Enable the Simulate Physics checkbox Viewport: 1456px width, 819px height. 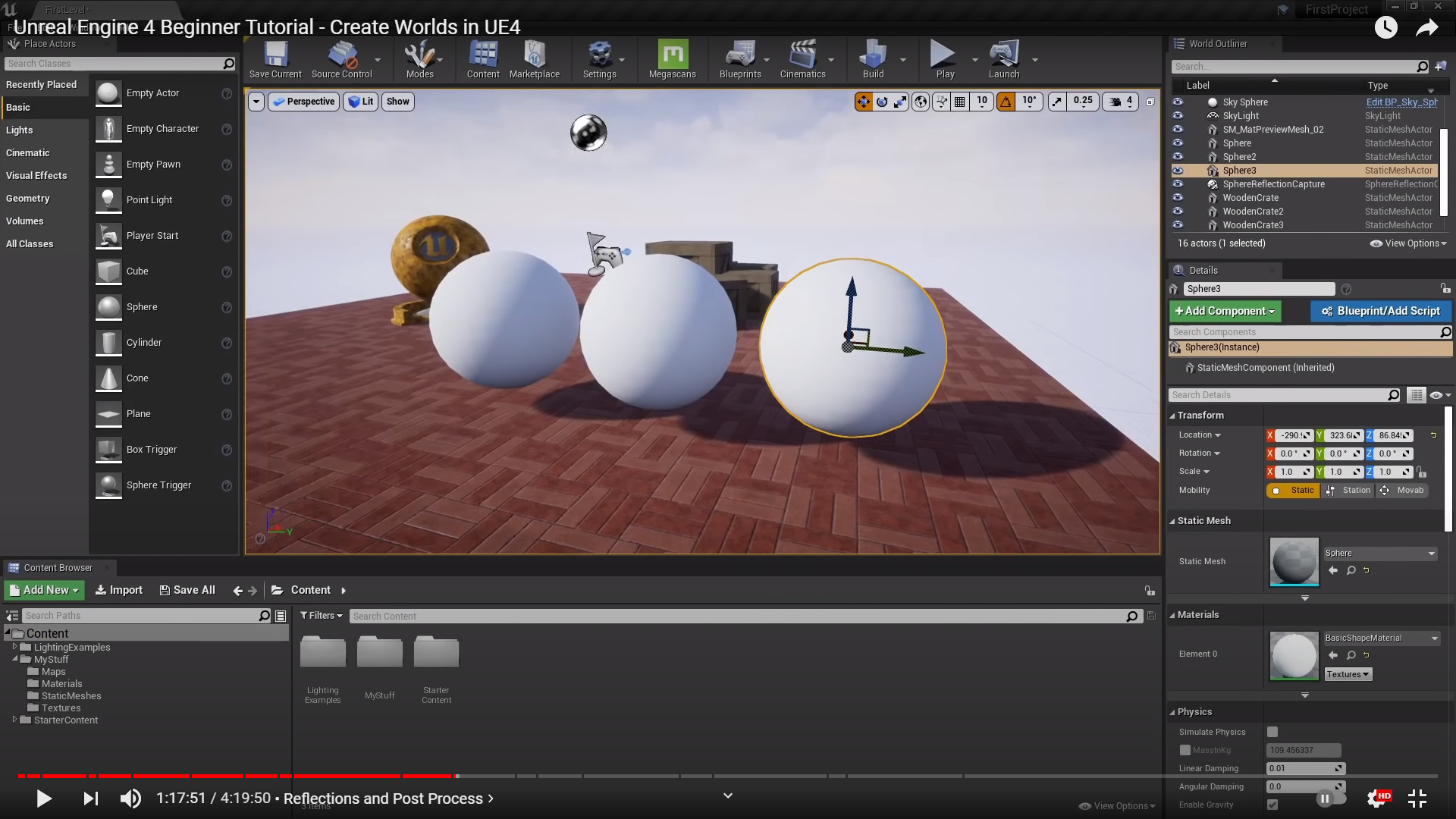[x=1272, y=732]
